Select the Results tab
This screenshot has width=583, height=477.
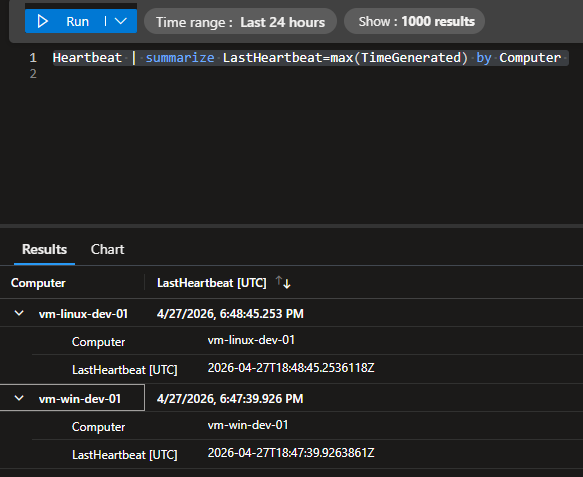[44, 249]
